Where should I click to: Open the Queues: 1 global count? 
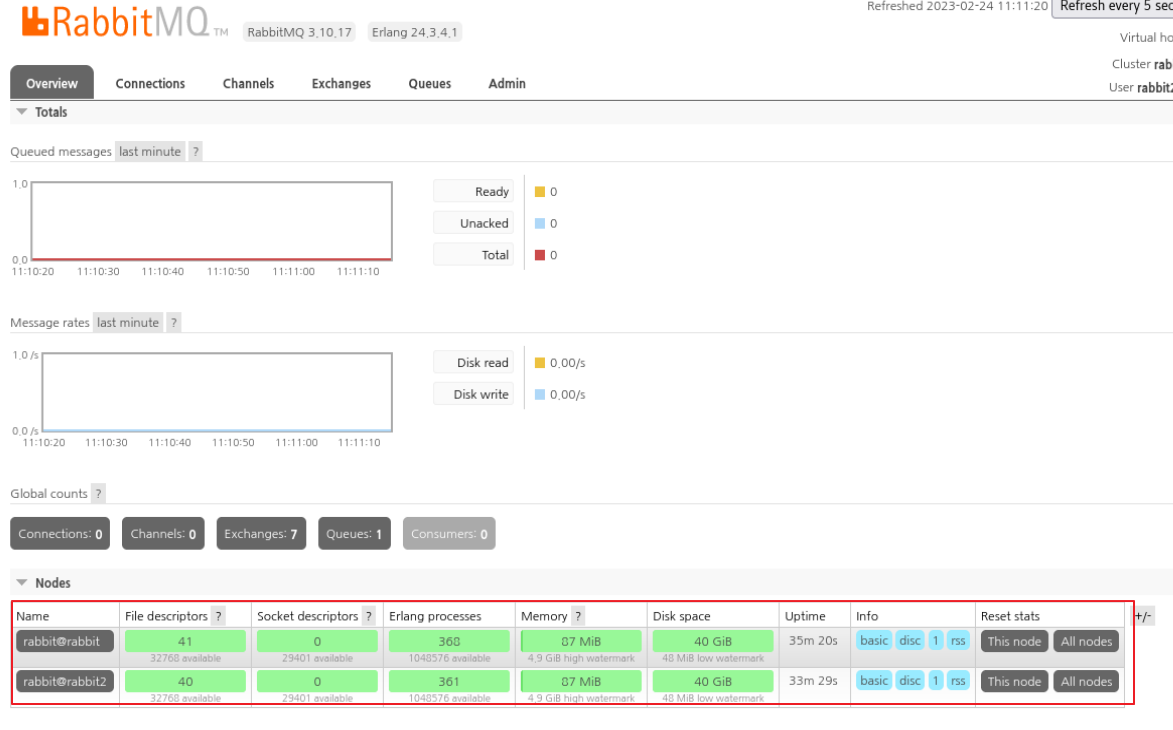pyautogui.click(x=354, y=534)
